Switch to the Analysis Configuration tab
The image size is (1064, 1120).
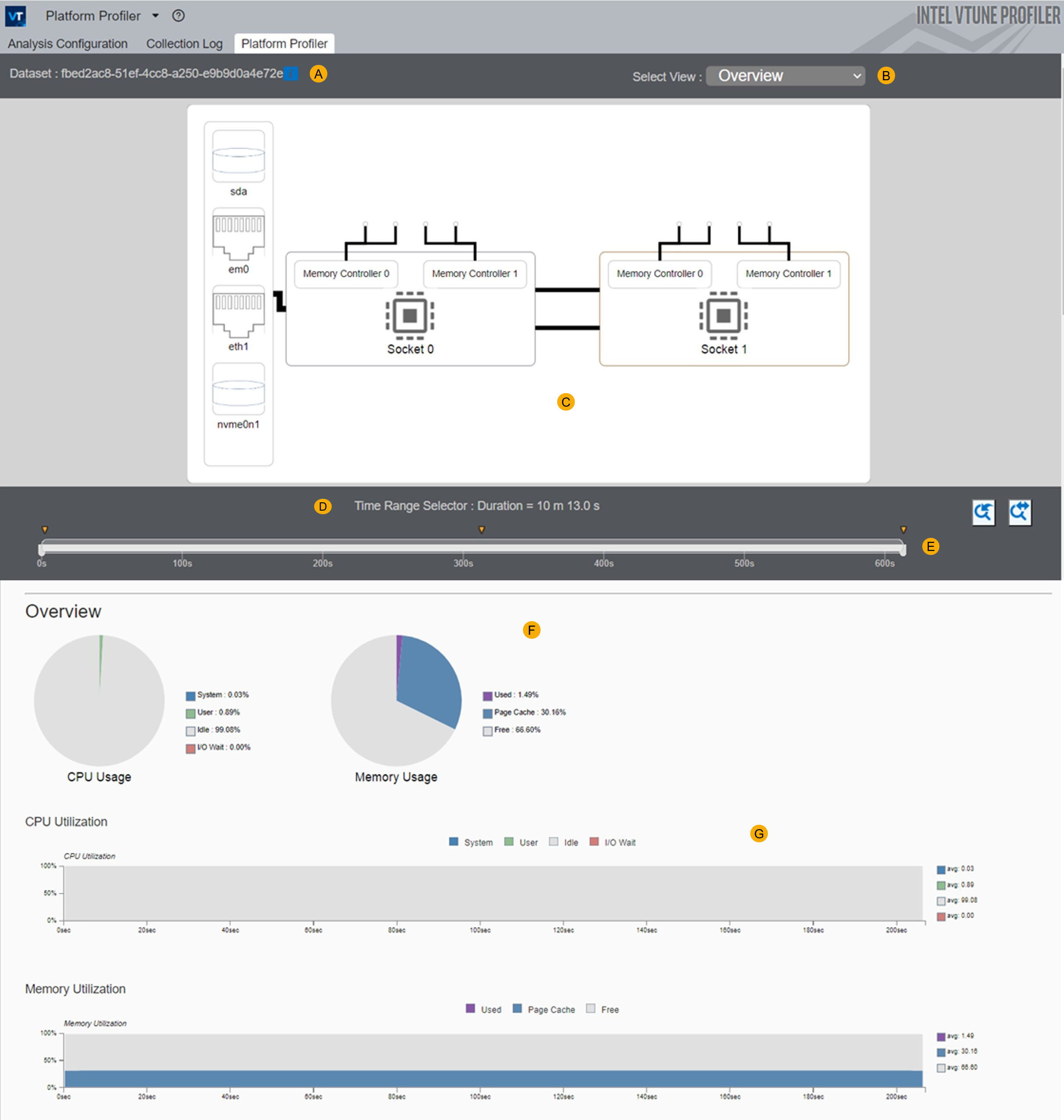68,44
